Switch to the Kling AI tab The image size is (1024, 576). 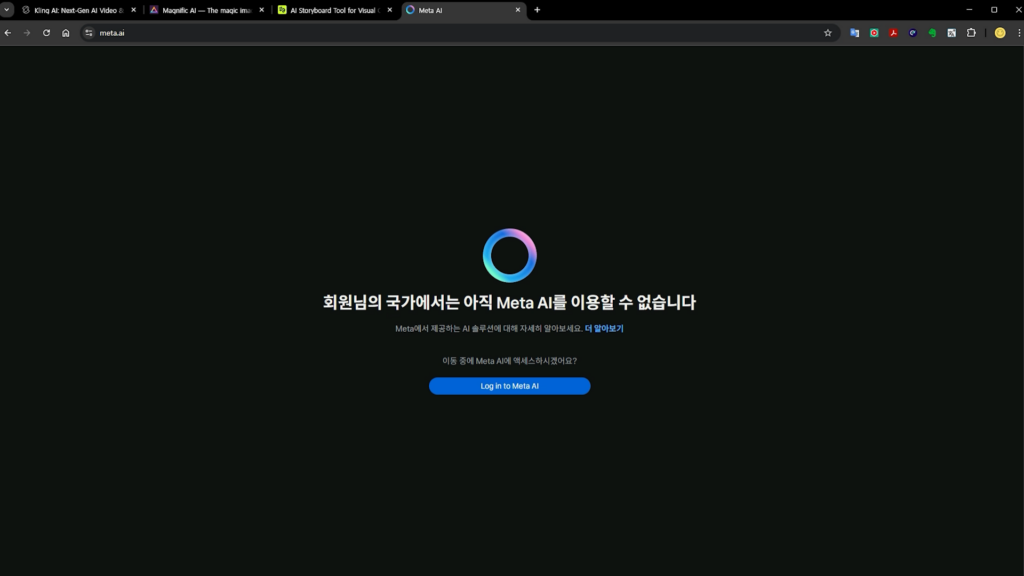click(78, 10)
